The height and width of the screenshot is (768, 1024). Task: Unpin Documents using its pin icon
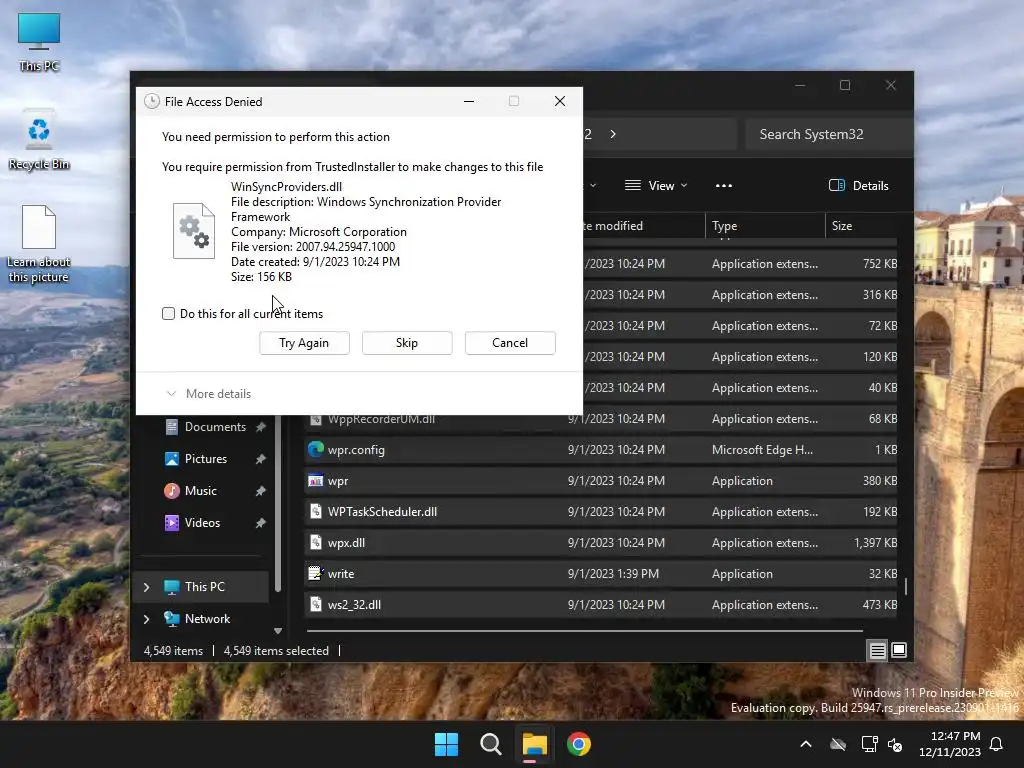point(261,427)
